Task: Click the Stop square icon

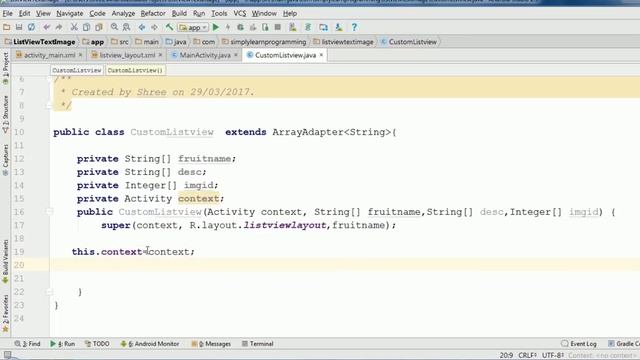Action: coord(278,27)
